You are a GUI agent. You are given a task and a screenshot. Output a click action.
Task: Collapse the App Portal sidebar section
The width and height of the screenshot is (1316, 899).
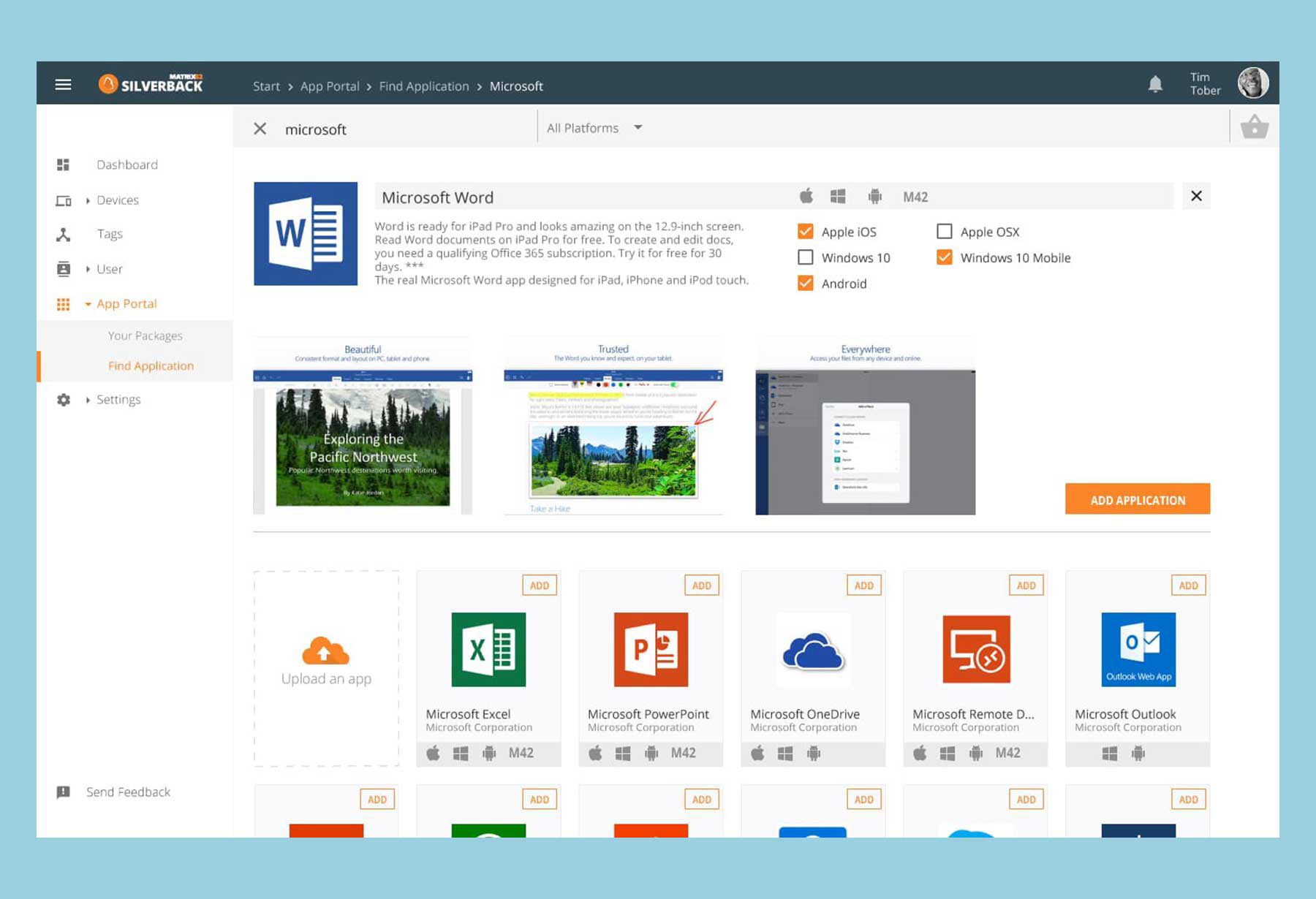88,304
